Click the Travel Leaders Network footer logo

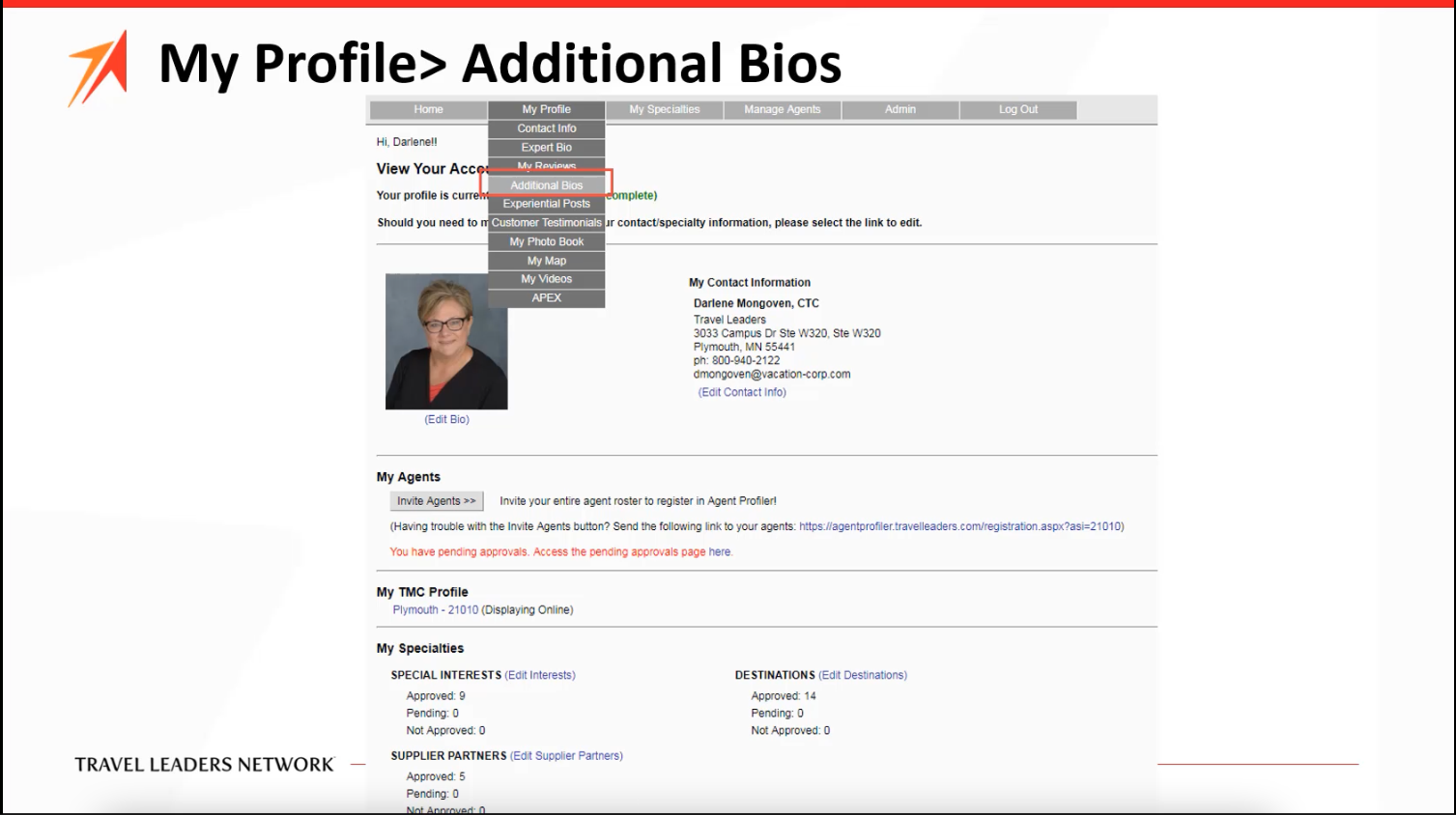pos(205,765)
